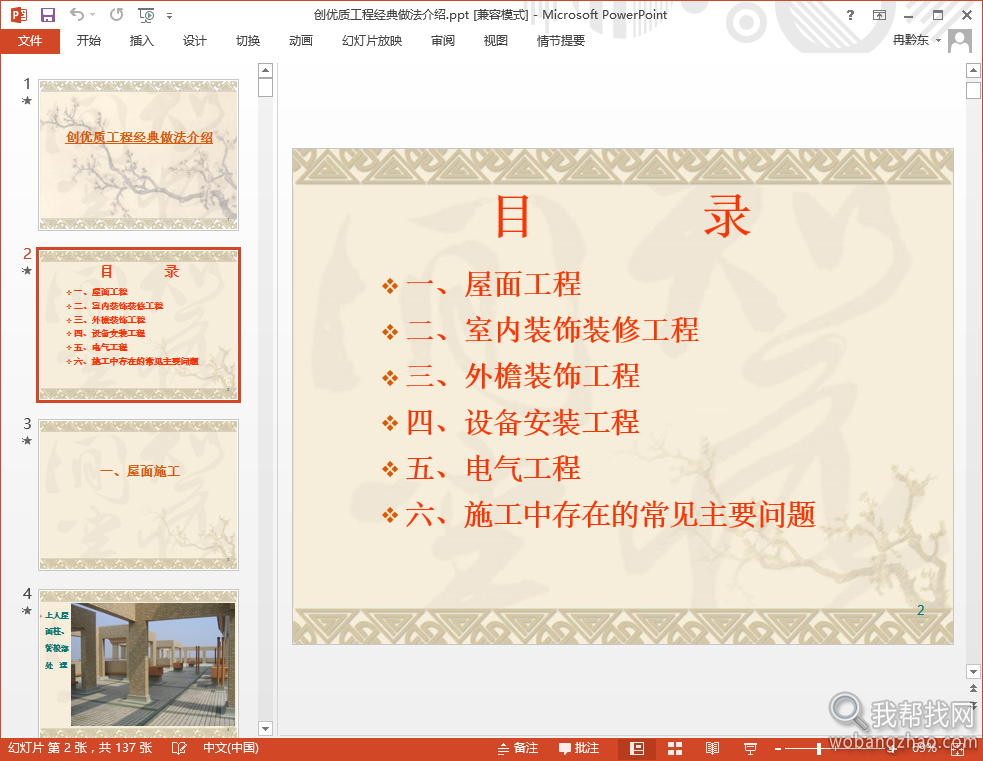Switch to the 开始 Home tab
Screen dimensions: 983x761
click(88, 41)
